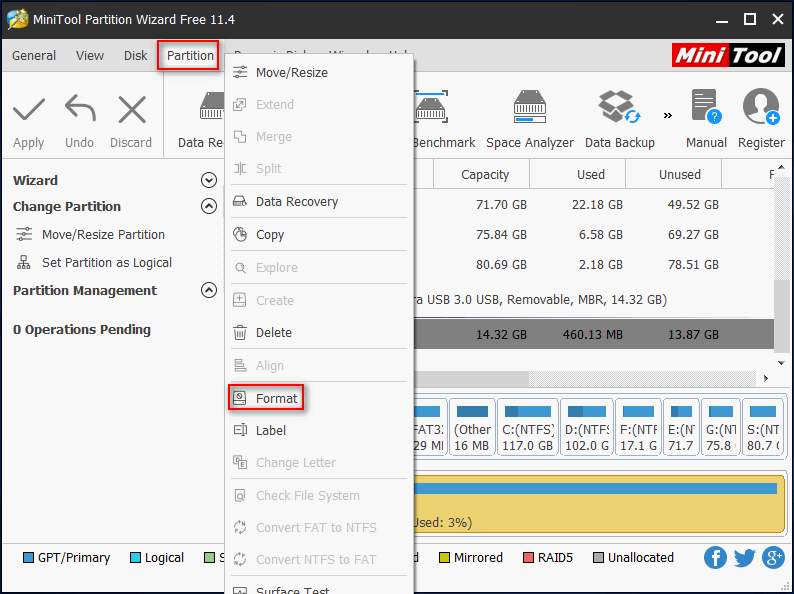Collapse the Partition Management section
Screen dimensions: 794x594
coord(209,290)
